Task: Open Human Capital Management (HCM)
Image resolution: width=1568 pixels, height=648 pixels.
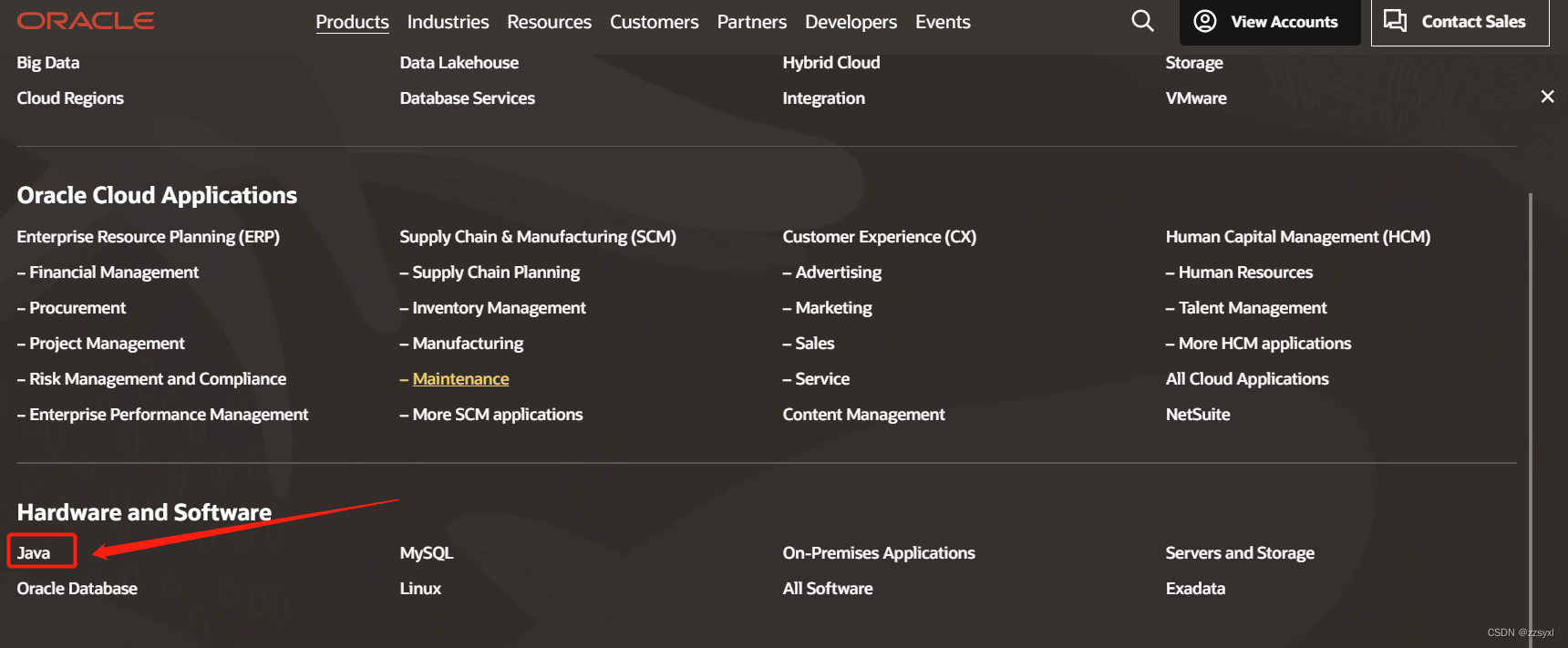Action: point(1297,237)
